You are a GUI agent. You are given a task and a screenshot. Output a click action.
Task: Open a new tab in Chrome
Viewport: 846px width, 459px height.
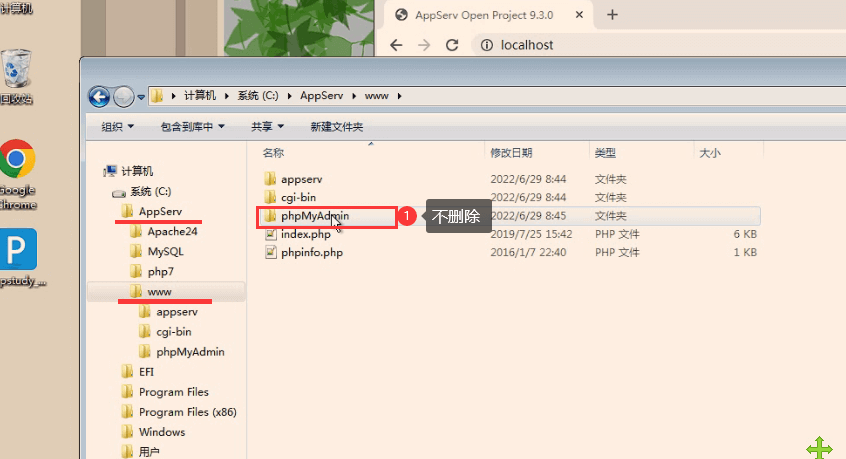612,15
